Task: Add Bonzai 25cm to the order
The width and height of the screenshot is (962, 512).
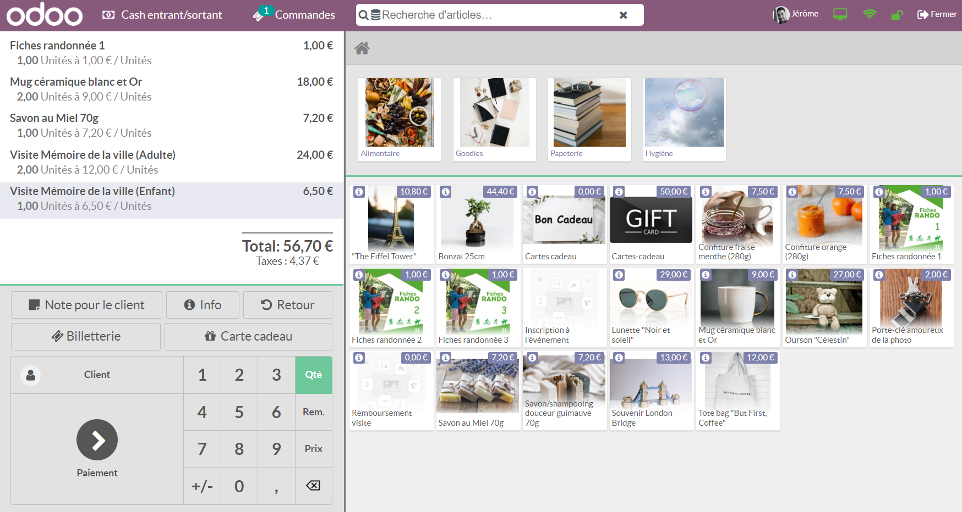Action: pyautogui.click(x=477, y=224)
